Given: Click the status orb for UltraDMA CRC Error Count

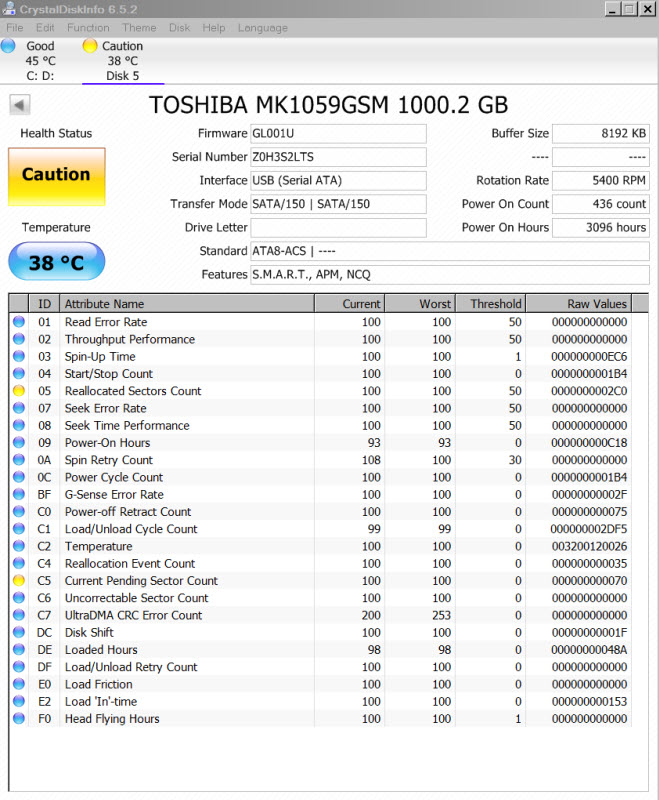Looking at the screenshot, I should 19,615.
